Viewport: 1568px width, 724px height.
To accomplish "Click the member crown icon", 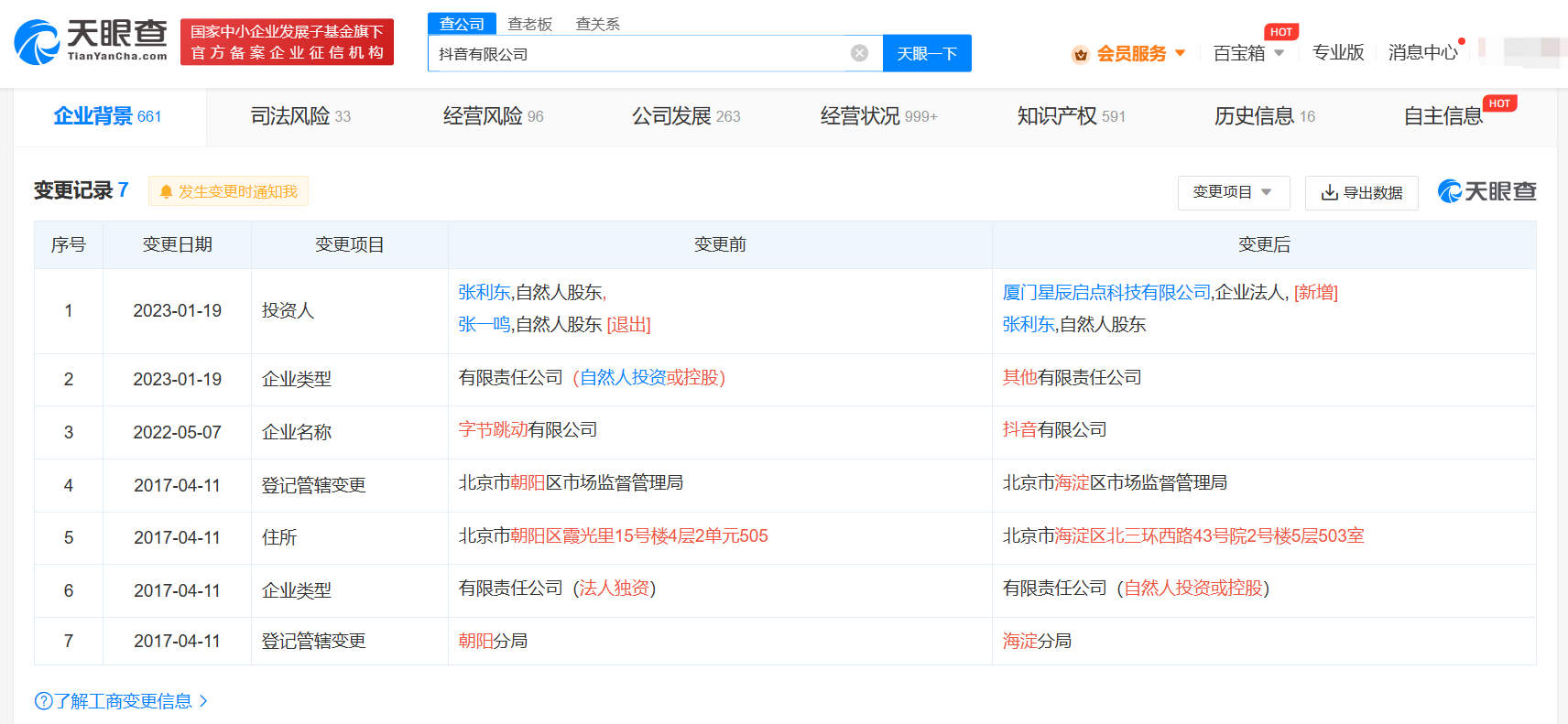I will coord(1081,54).
